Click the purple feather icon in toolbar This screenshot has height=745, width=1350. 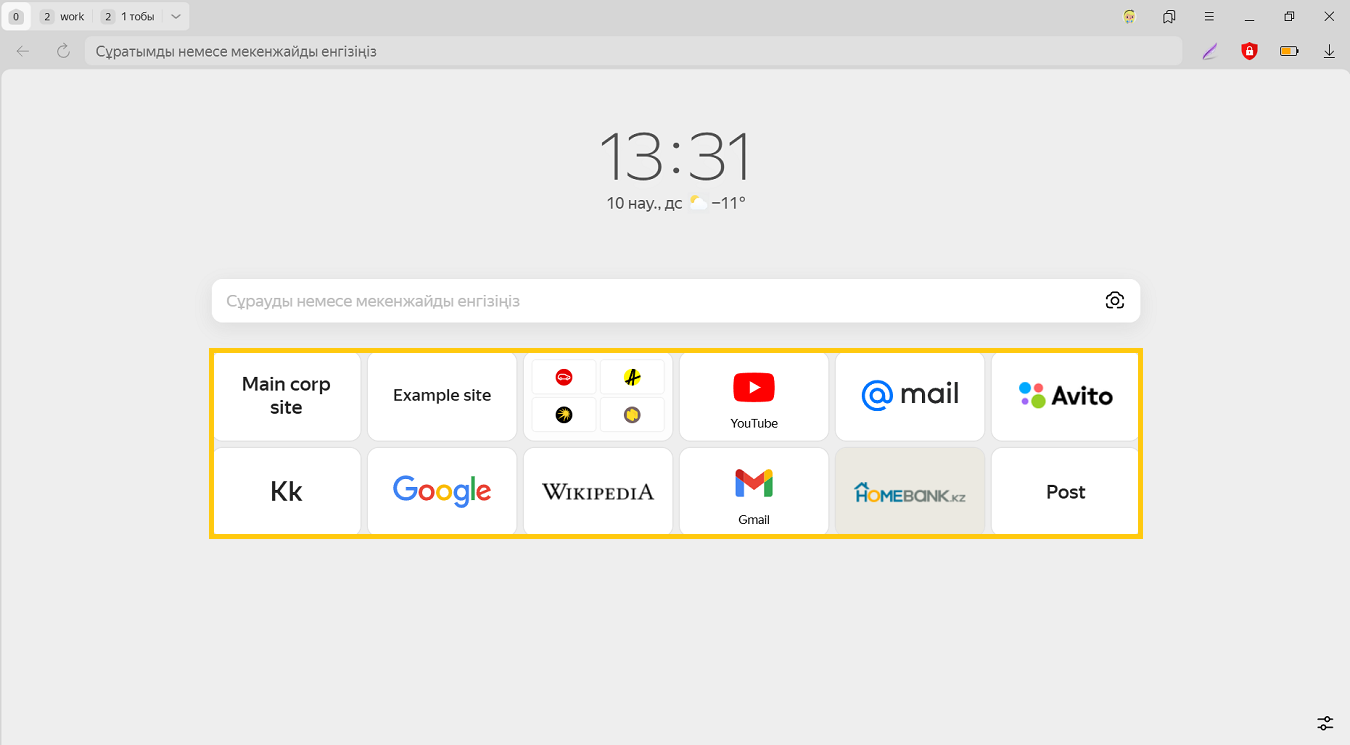1210,51
